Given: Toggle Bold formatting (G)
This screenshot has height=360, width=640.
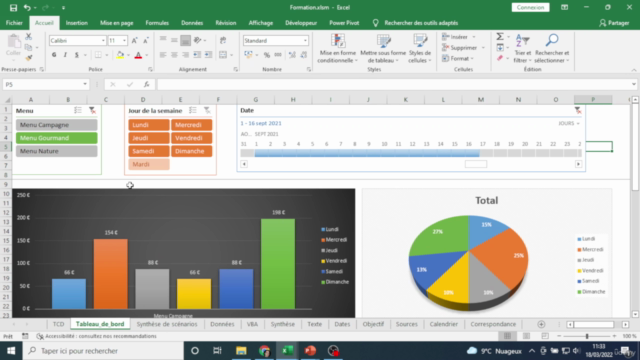Looking at the screenshot, I should pyautogui.click(x=54, y=55).
